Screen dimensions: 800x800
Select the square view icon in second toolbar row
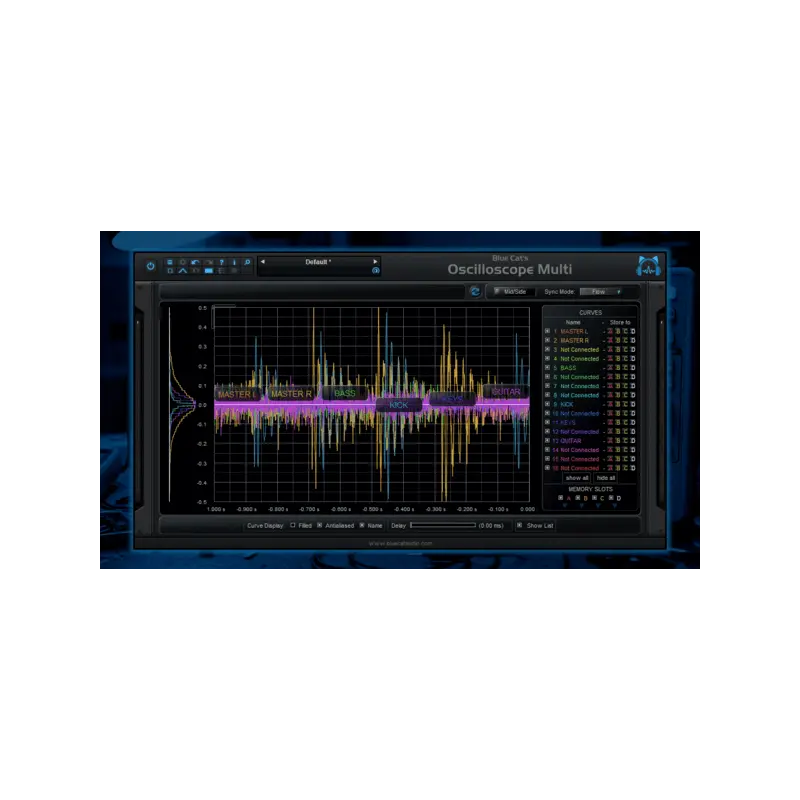point(170,271)
